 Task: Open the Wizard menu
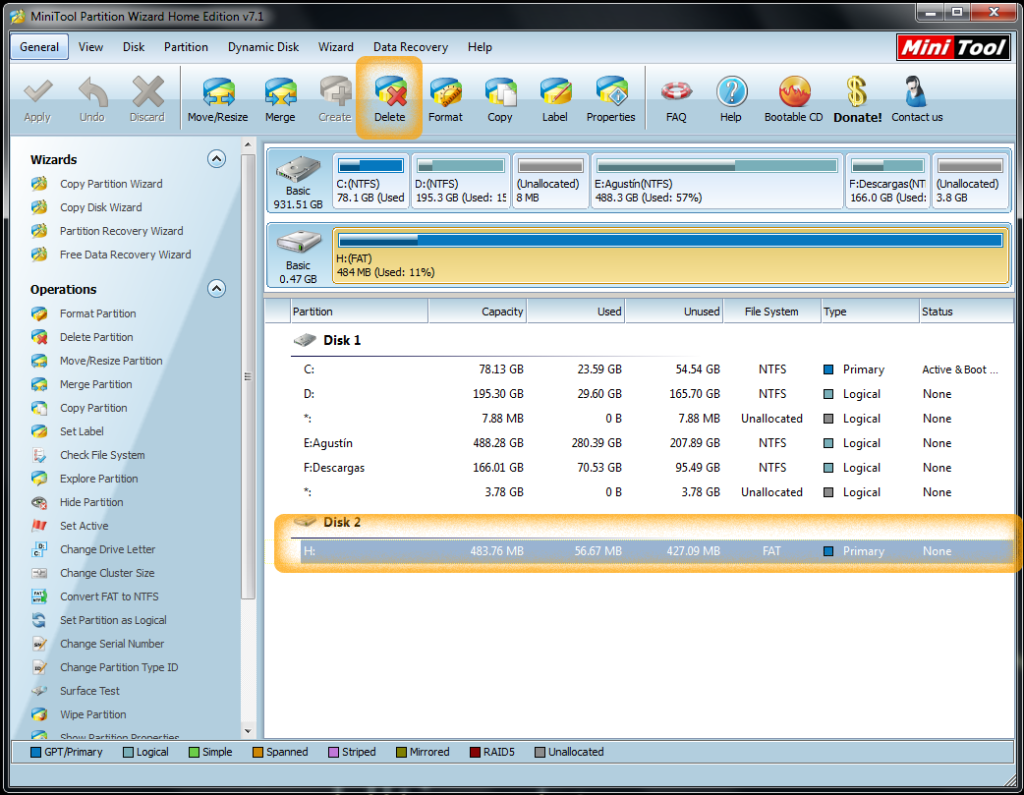[336, 47]
